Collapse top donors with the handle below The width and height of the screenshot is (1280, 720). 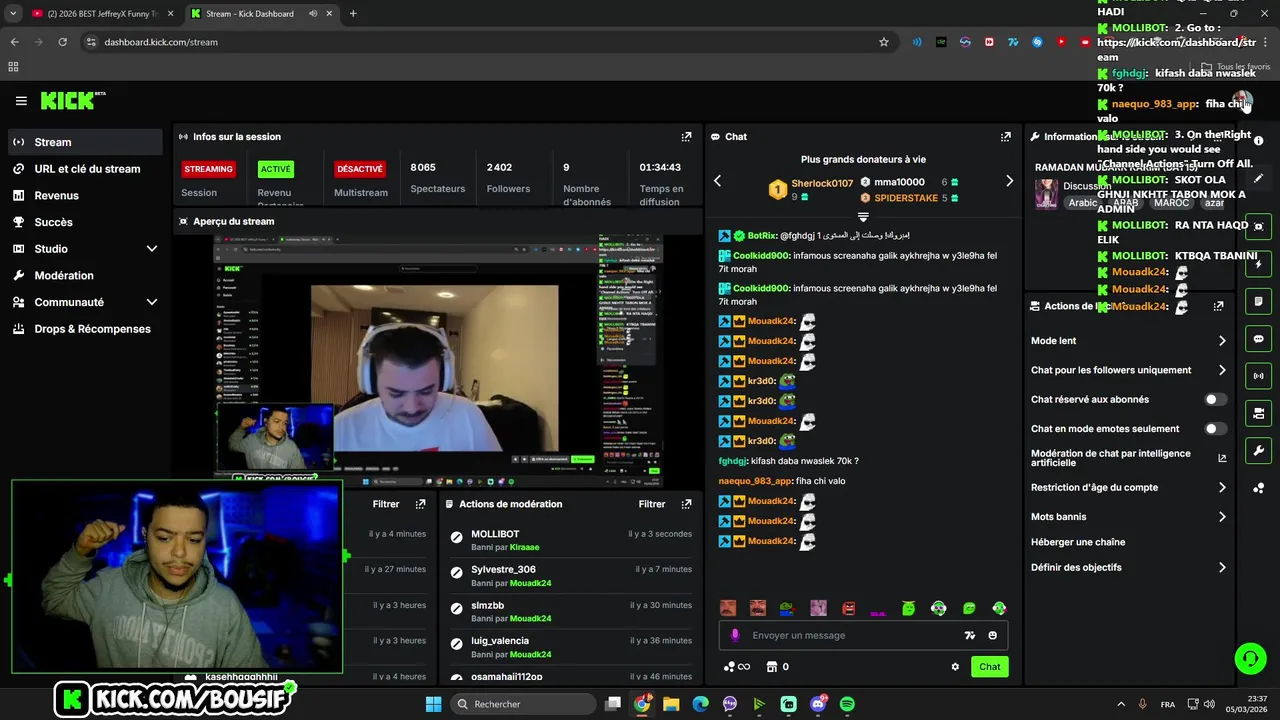(x=863, y=217)
